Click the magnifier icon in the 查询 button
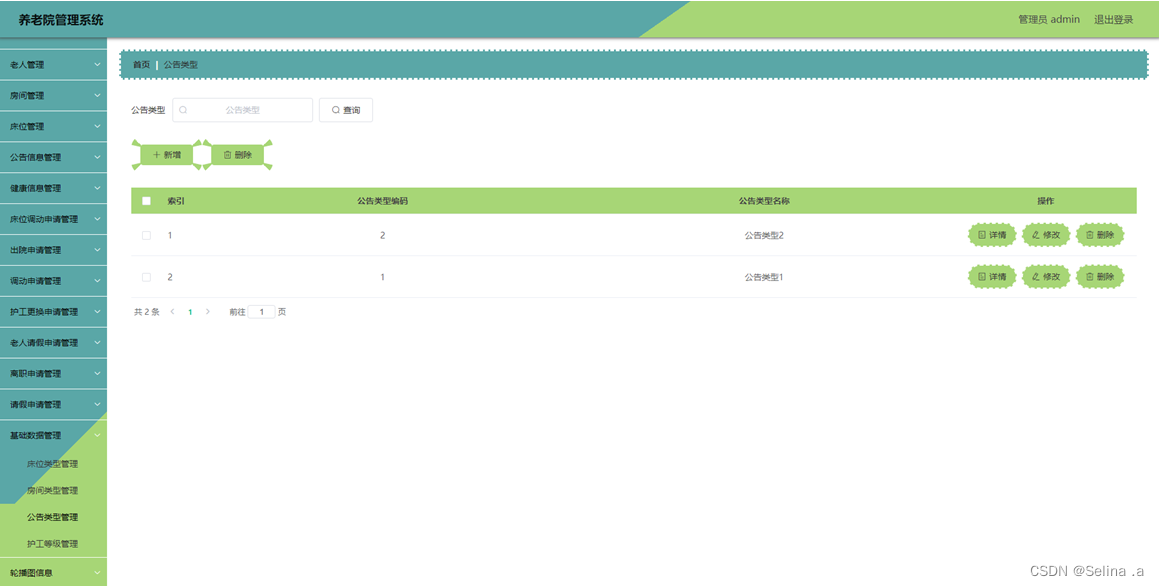 click(336, 110)
